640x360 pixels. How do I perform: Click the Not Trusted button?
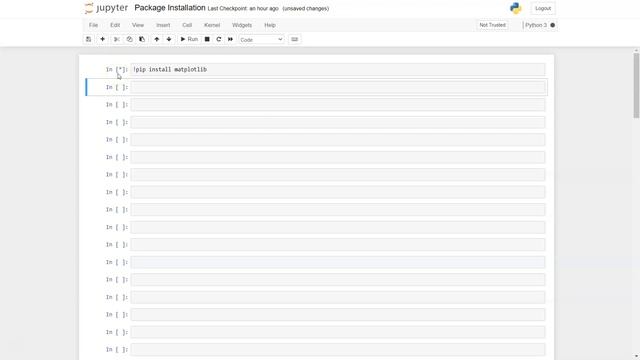click(492, 25)
